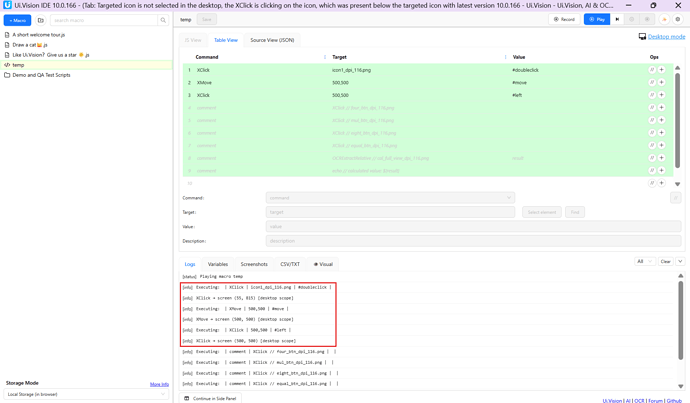Toggle comment on row 8 OCRExtractRelative comment
690x403 pixels.
(652, 158)
